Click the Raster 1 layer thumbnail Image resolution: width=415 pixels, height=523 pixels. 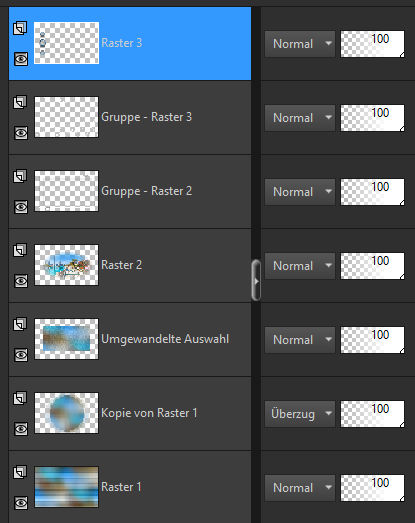(66, 487)
